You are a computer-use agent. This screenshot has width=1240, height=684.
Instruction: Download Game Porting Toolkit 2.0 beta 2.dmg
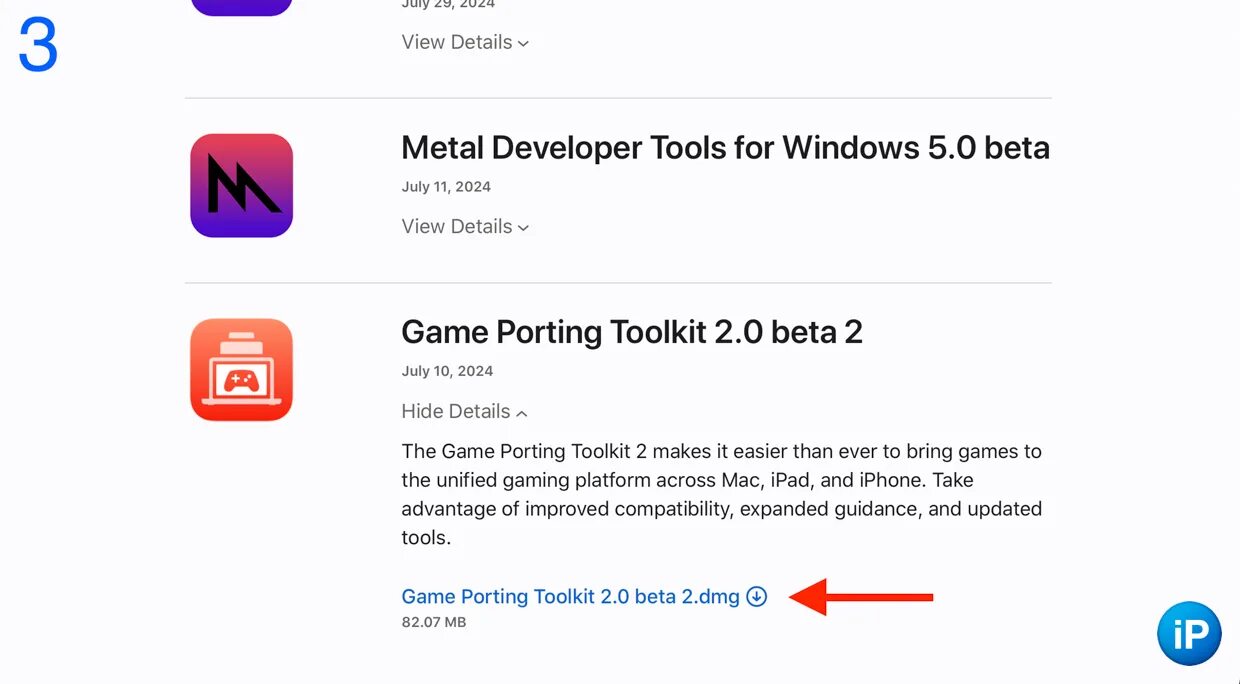(570, 597)
